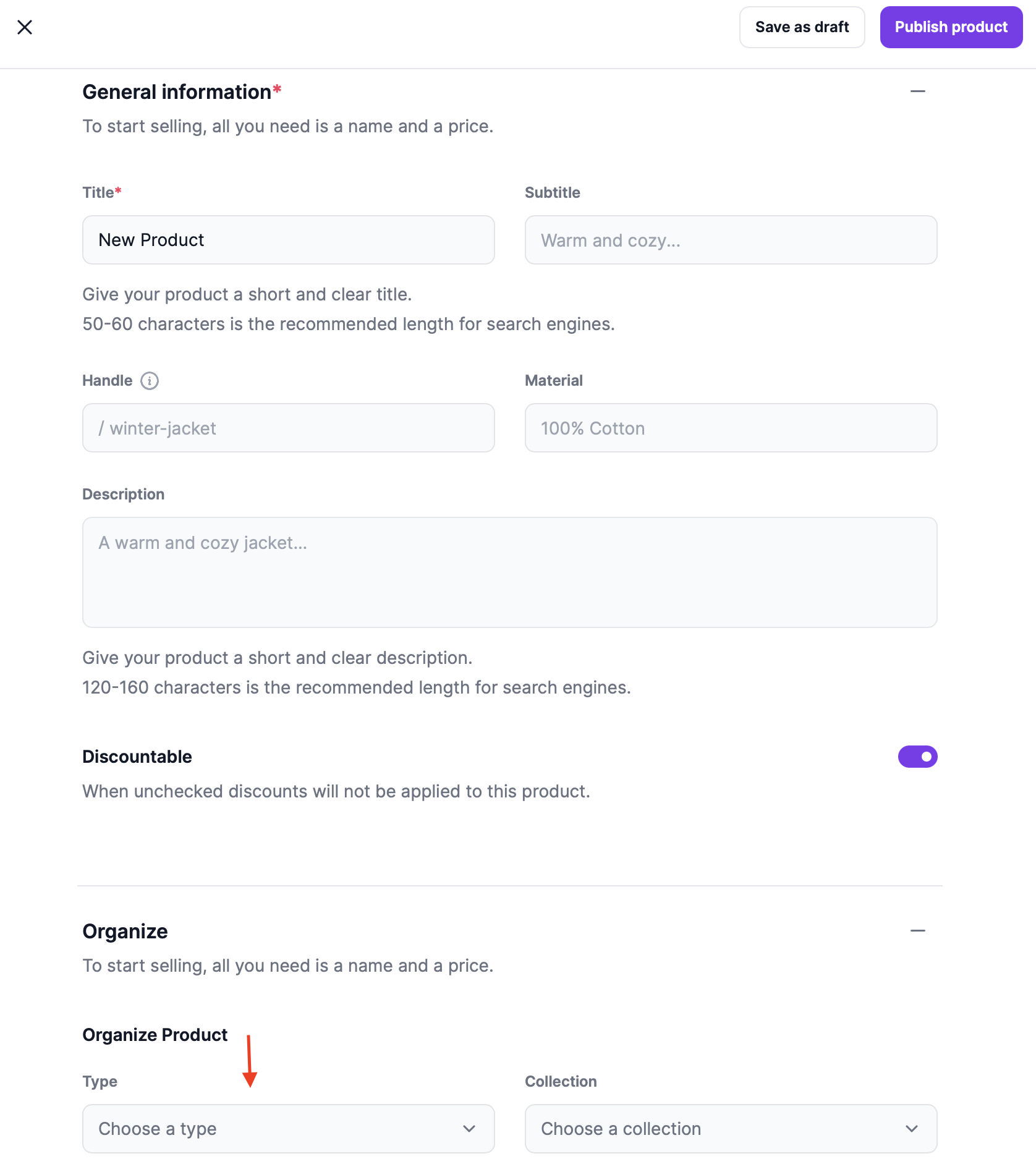Click the General information heading
The height and width of the screenshot is (1172, 1036).
[x=177, y=92]
